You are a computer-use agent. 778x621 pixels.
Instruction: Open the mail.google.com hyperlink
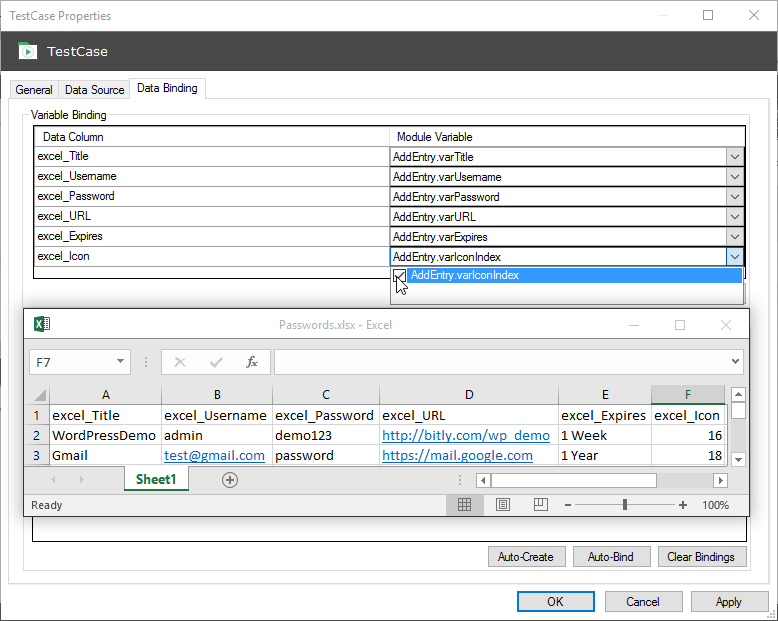tap(457, 455)
